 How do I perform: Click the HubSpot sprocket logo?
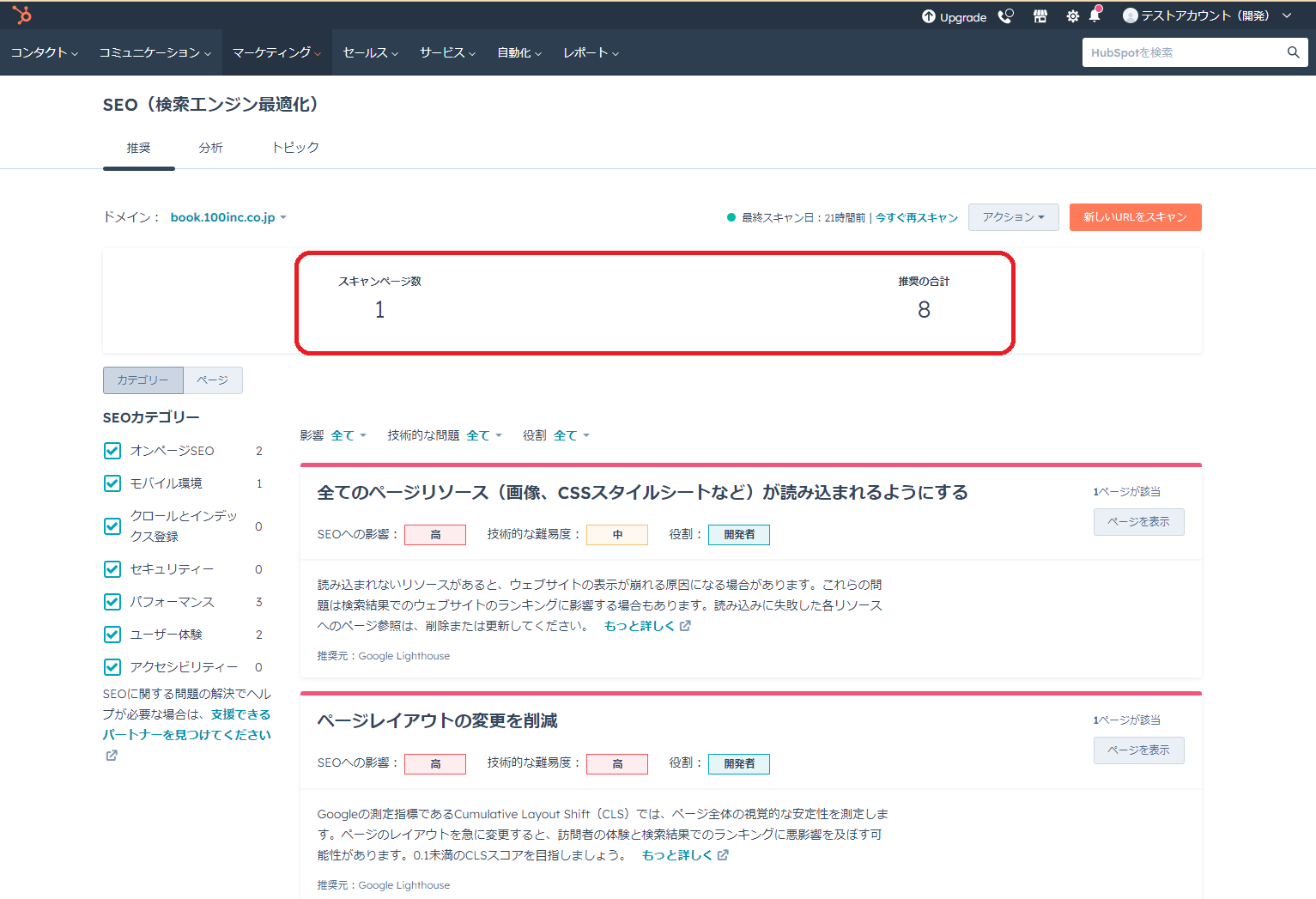[22, 15]
